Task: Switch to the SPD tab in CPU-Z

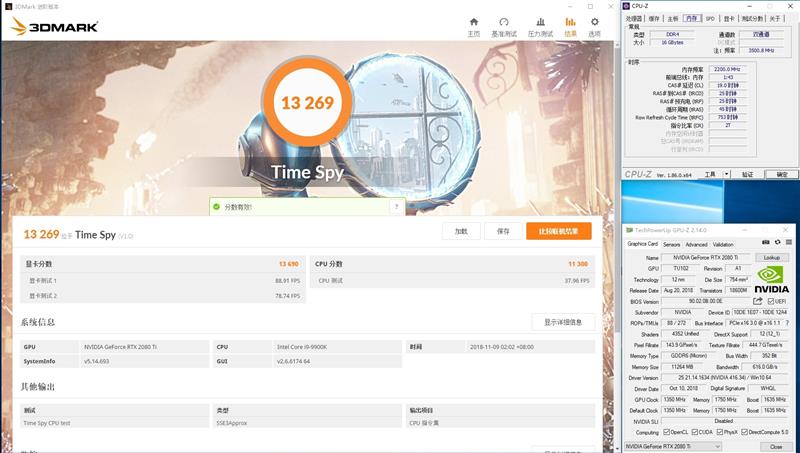Action: (709, 18)
